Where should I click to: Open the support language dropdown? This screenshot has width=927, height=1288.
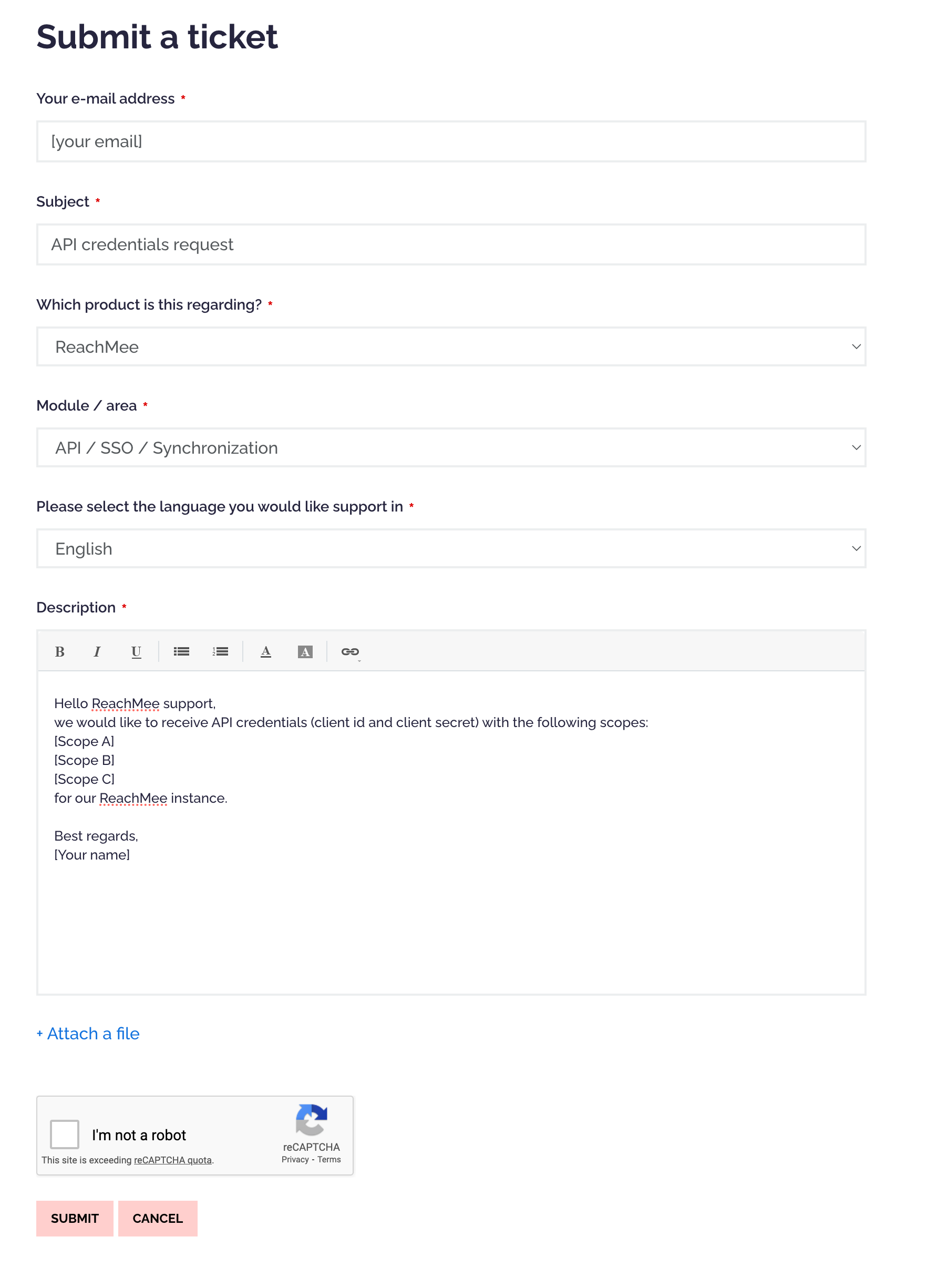click(x=451, y=549)
